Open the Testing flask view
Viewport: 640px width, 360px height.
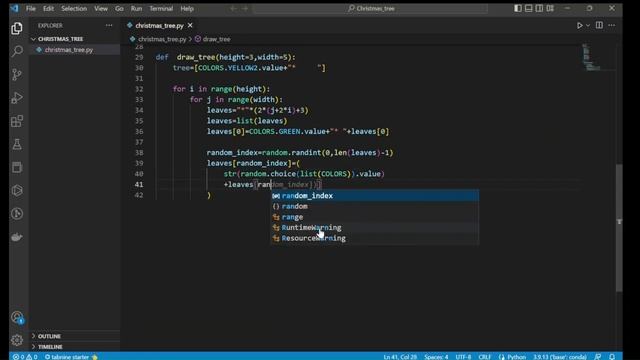17,144
